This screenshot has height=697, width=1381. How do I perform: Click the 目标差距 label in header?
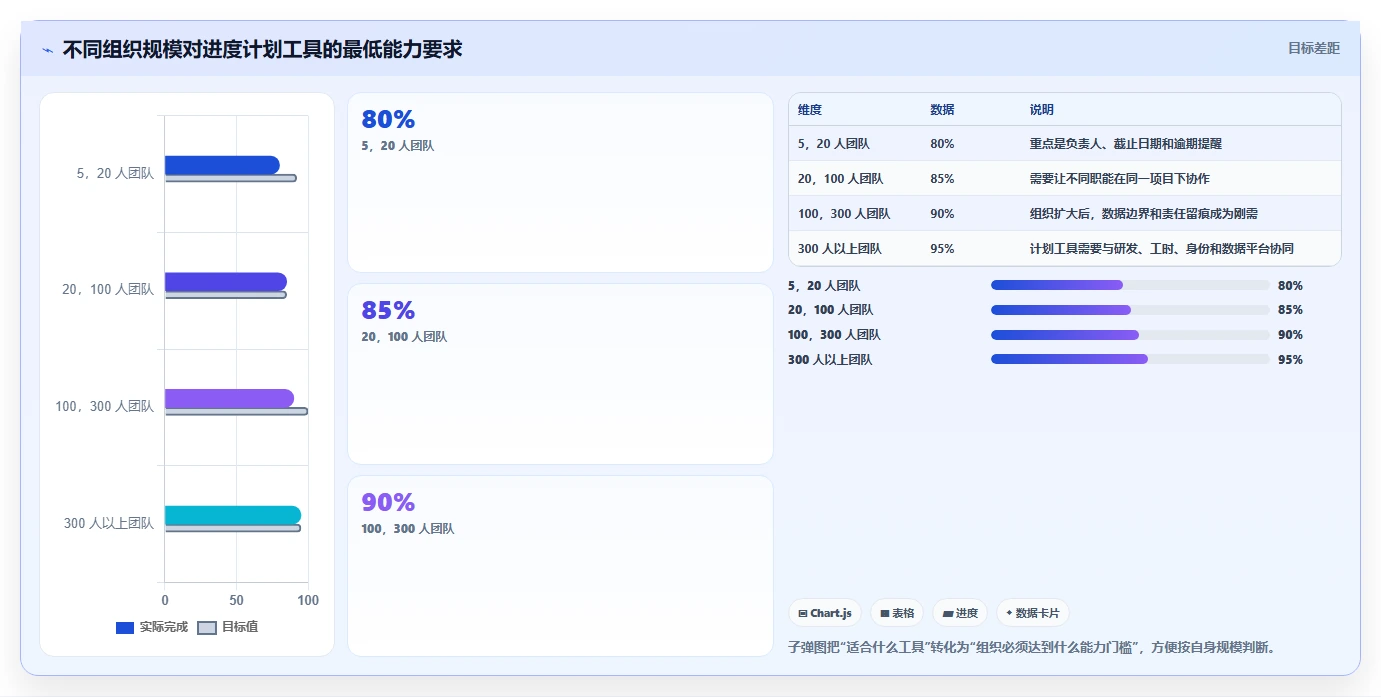pyautogui.click(x=1313, y=48)
